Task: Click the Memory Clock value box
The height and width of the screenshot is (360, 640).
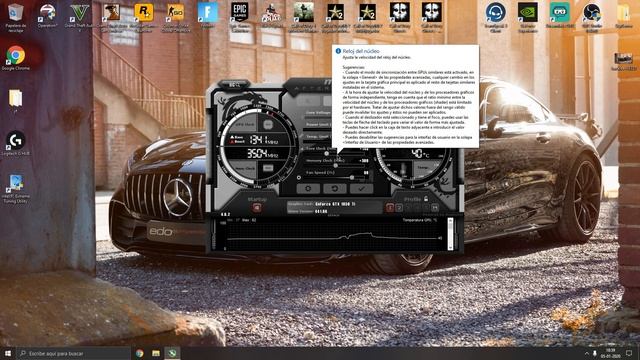Action: pos(364,161)
